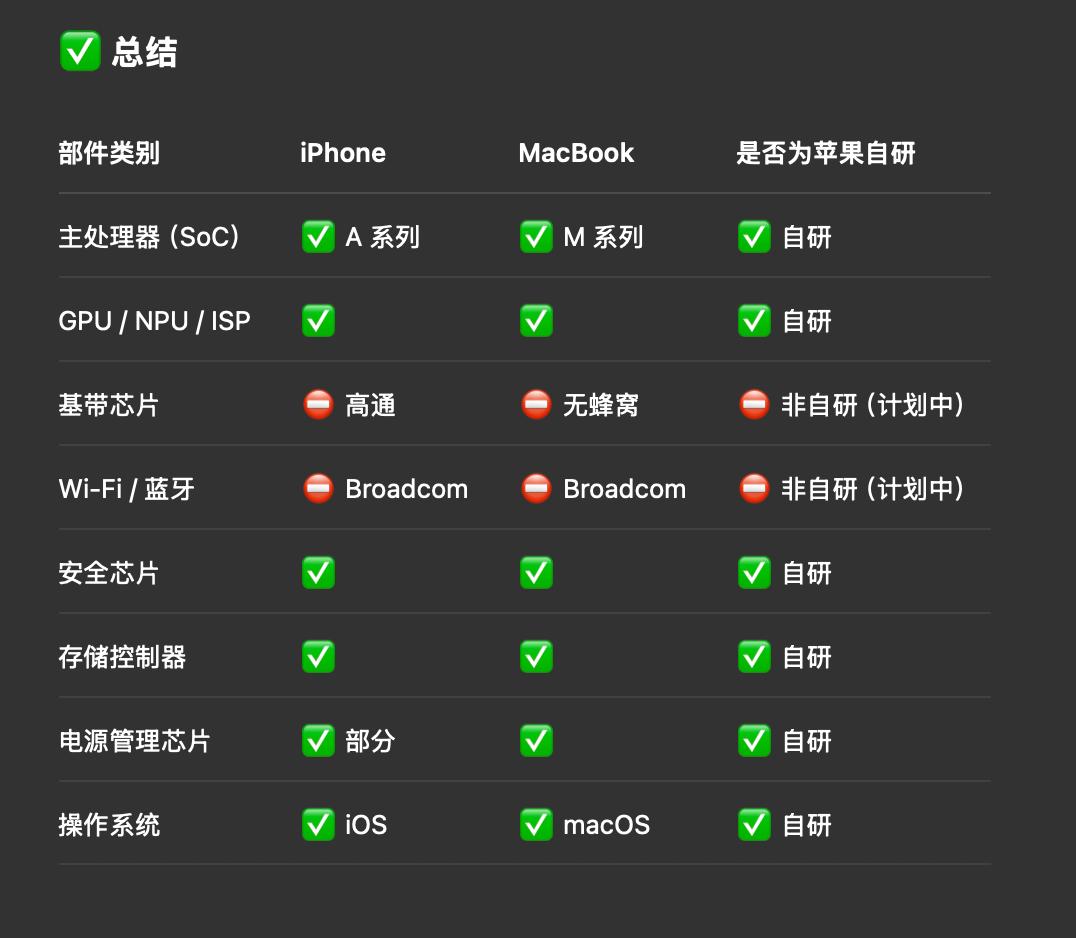Click the checkmark icon next to iOS
This screenshot has height=938, width=1076.
point(318,825)
